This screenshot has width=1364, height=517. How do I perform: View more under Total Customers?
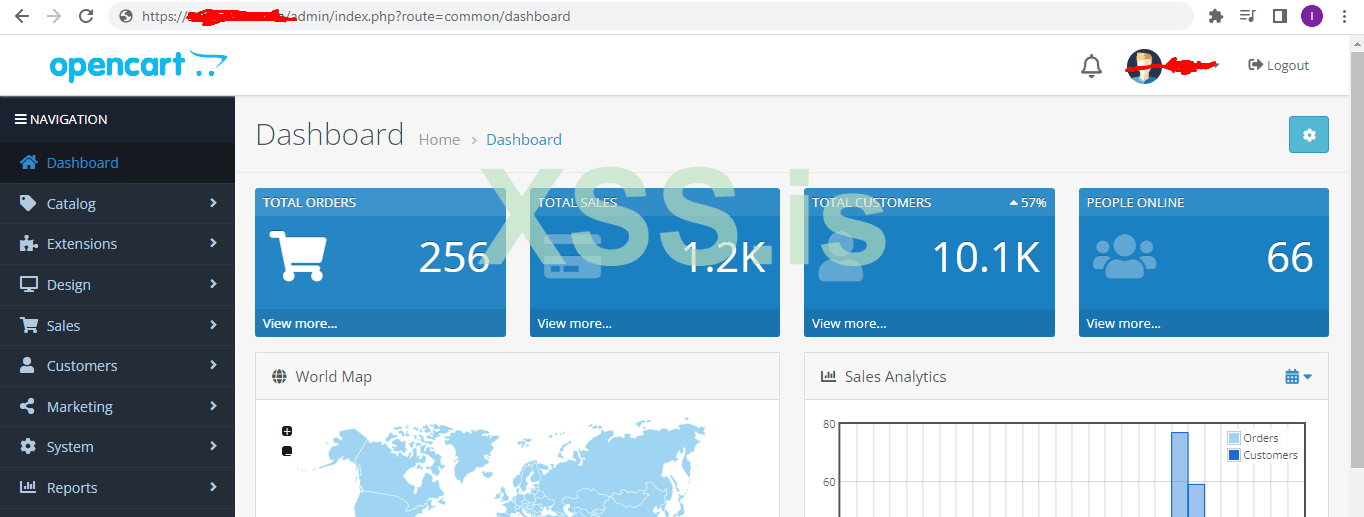pyautogui.click(x=849, y=323)
